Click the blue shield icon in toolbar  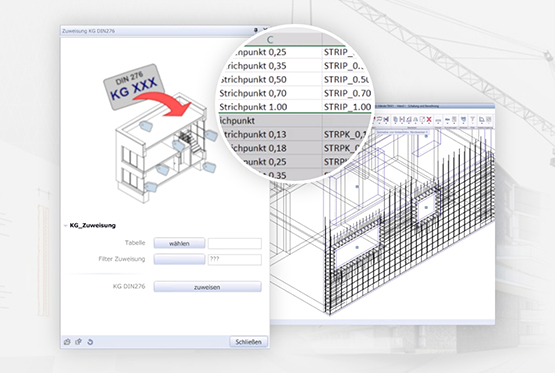pyautogui.click(x=463, y=119)
